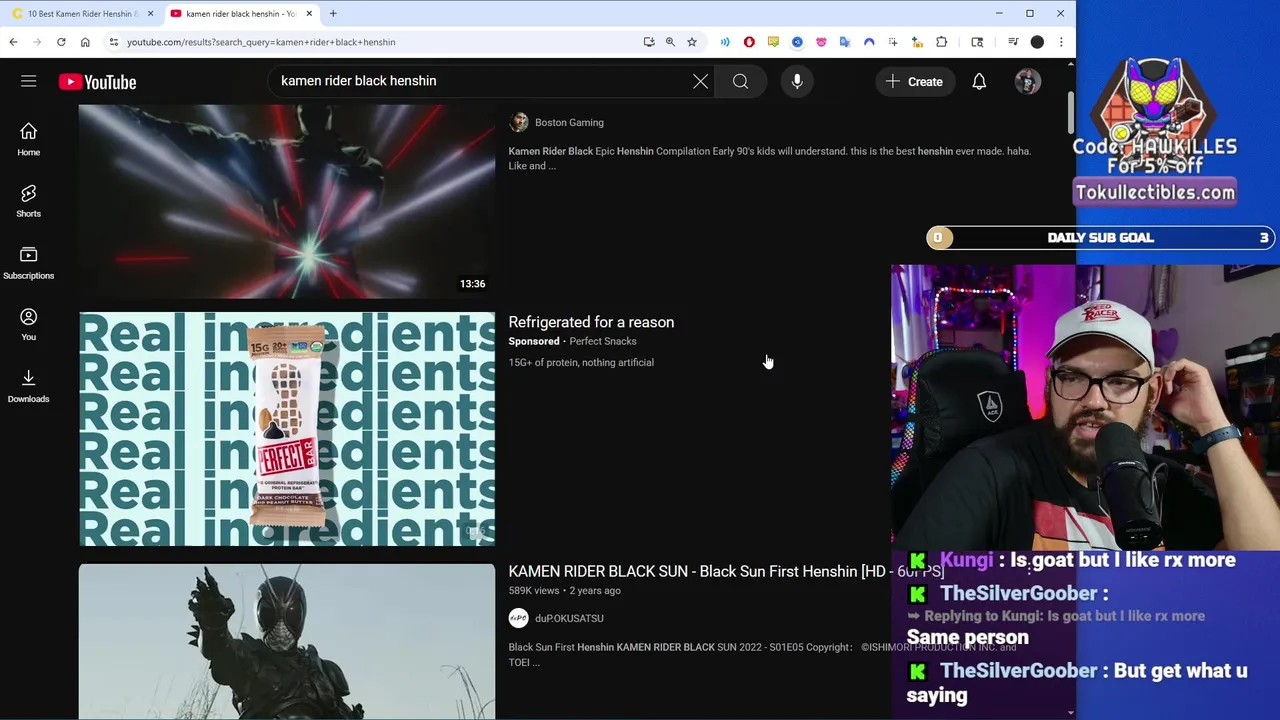Click the page vertical scrollbar
Screen dimensions: 1280x720
click(x=1070, y=112)
